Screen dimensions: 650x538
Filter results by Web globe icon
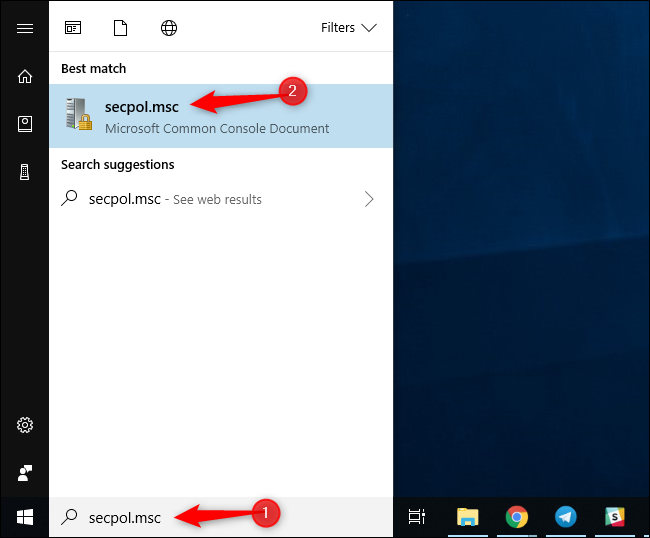169,28
